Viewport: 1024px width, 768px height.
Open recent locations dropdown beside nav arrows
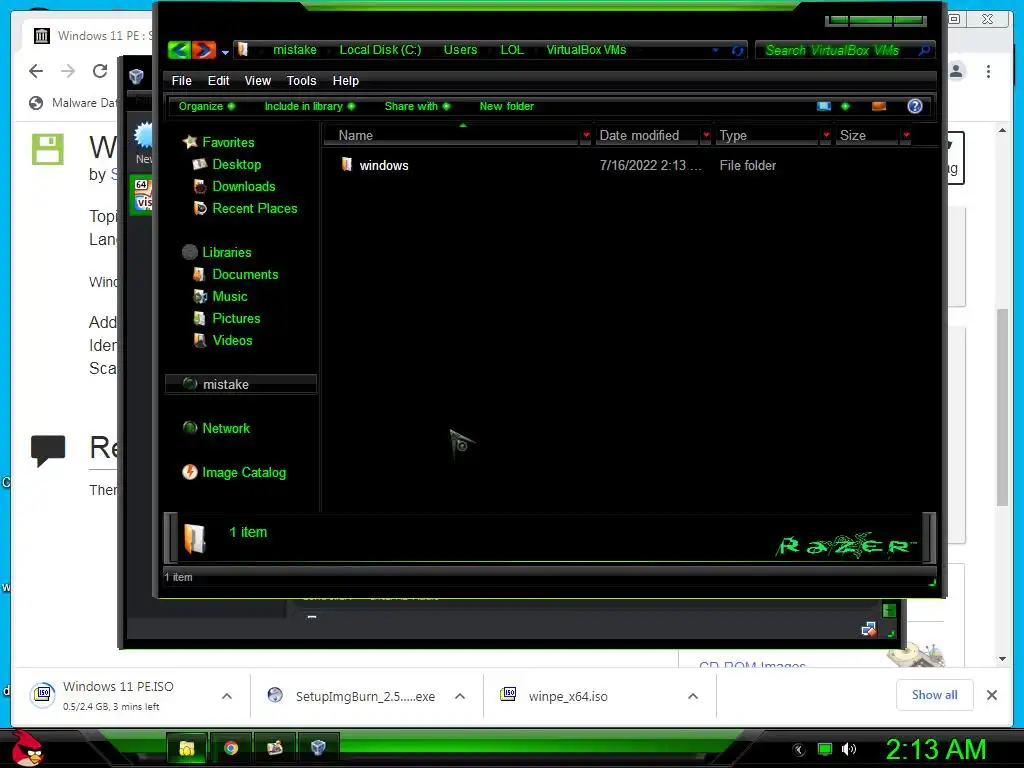click(225, 52)
